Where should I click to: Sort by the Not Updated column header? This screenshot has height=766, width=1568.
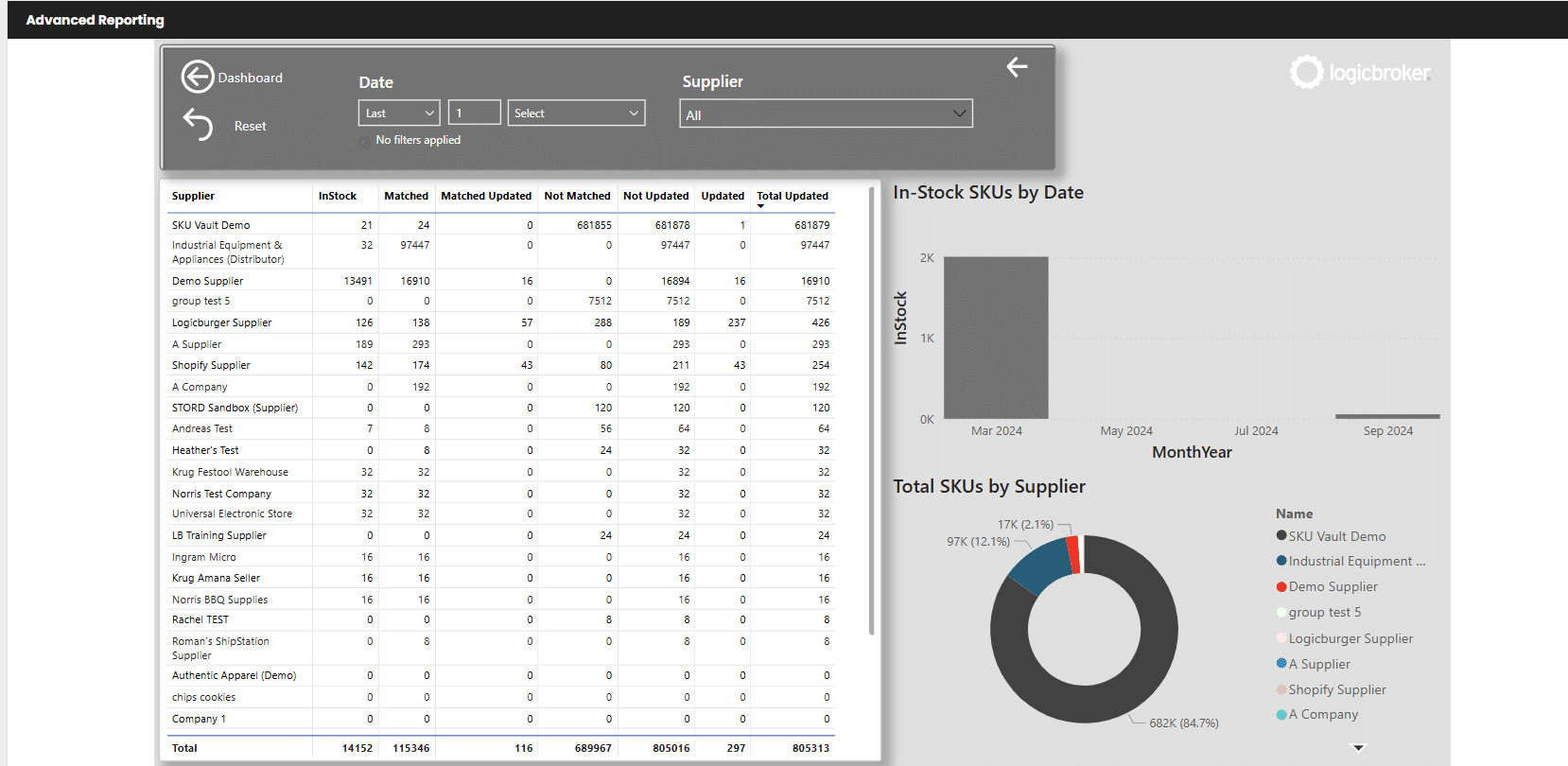pos(655,196)
